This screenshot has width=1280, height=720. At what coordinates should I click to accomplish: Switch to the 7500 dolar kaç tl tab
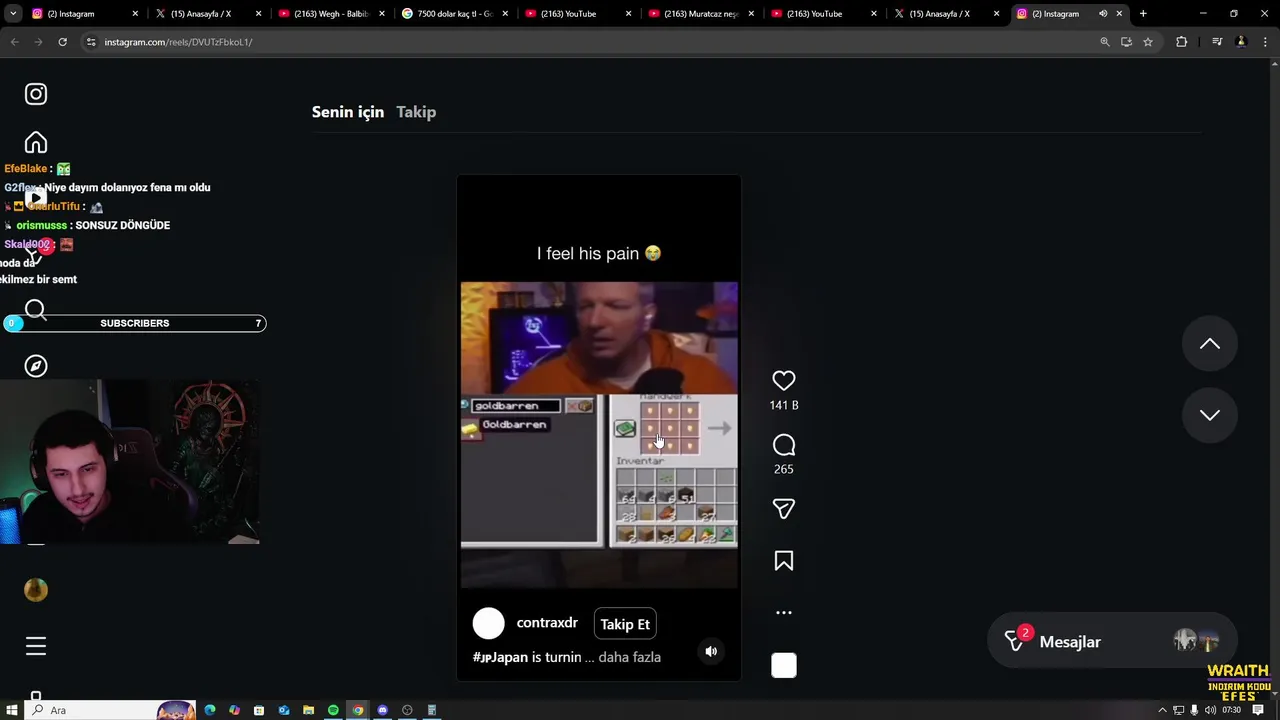click(x=454, y=14)
